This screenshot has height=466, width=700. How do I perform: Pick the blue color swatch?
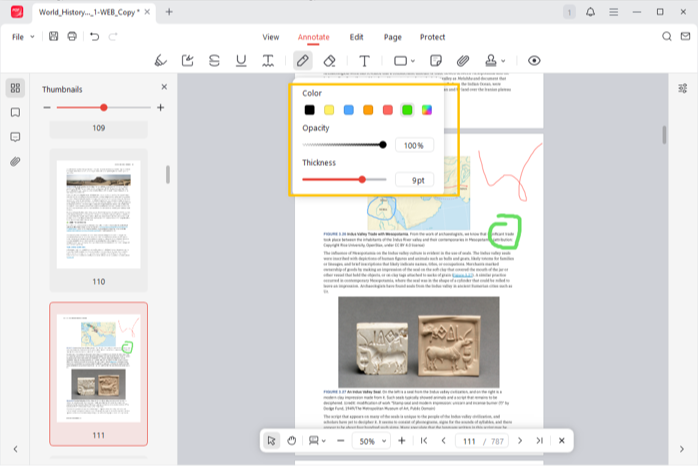point(349,110)
